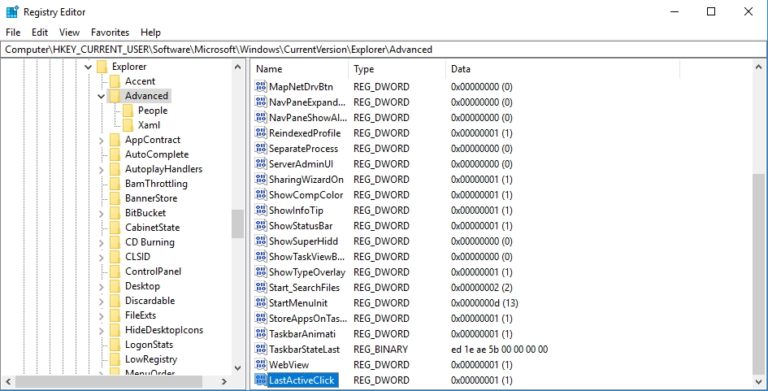The image size is (768, 391).
Task: Expand the Desktop key
Action: [101, 287]
